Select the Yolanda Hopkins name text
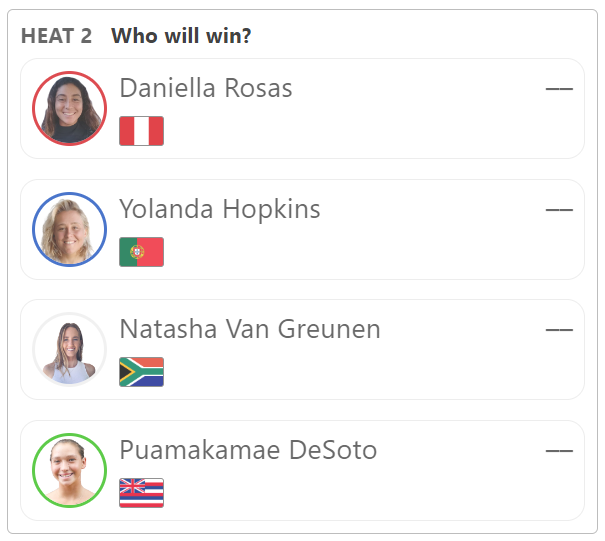Viewport: 605px width, 541px height. [x=220, y=209]
